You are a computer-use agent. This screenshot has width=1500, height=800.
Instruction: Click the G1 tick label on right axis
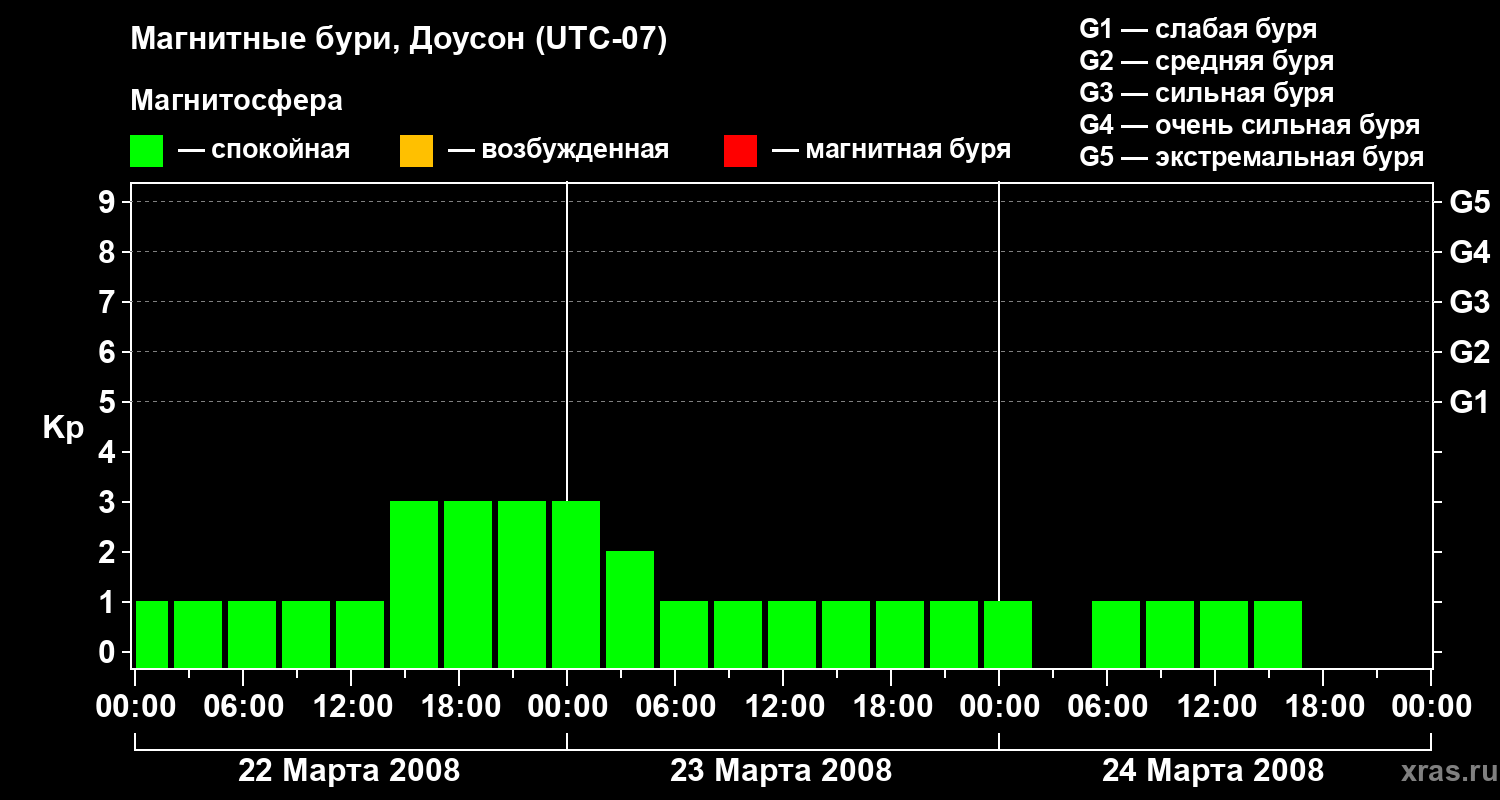point(1470,402)
